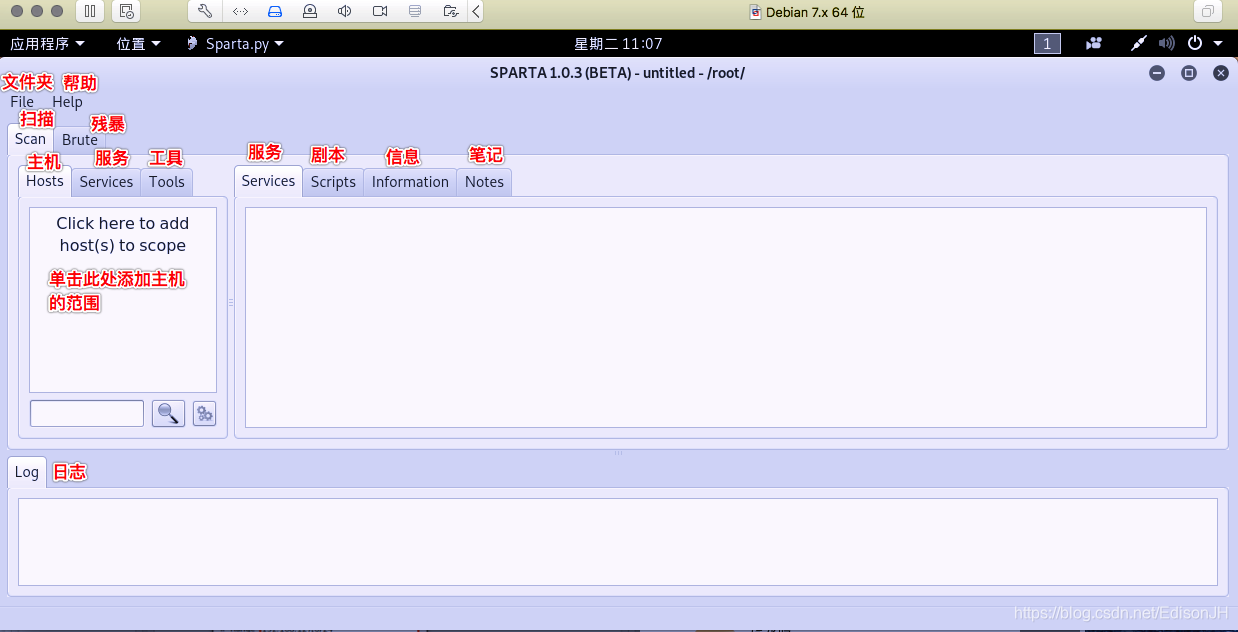
Task: Open the power menu in top panel
Action: [x=1203, y=43]
